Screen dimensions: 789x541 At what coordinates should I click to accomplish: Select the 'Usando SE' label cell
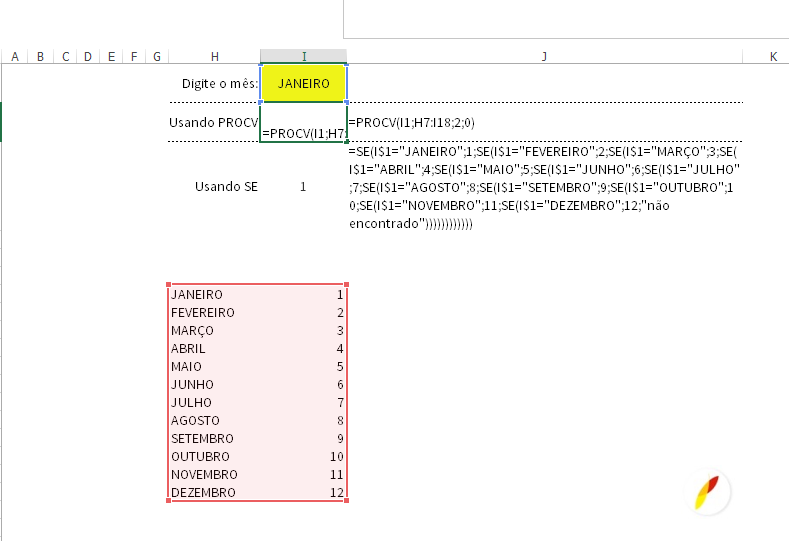[x=226, y=186]
